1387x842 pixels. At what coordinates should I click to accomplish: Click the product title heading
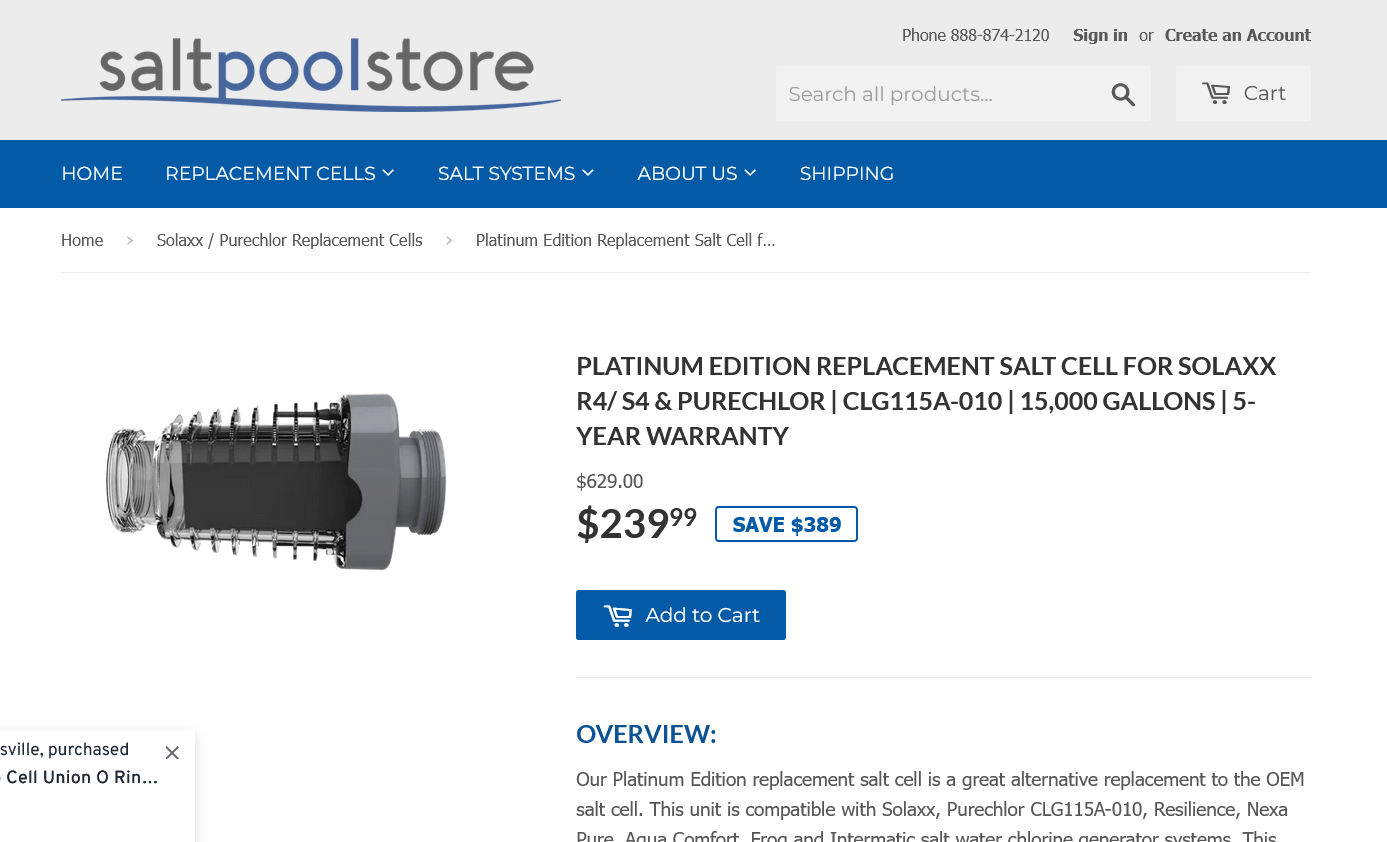[x=926, y=401]
